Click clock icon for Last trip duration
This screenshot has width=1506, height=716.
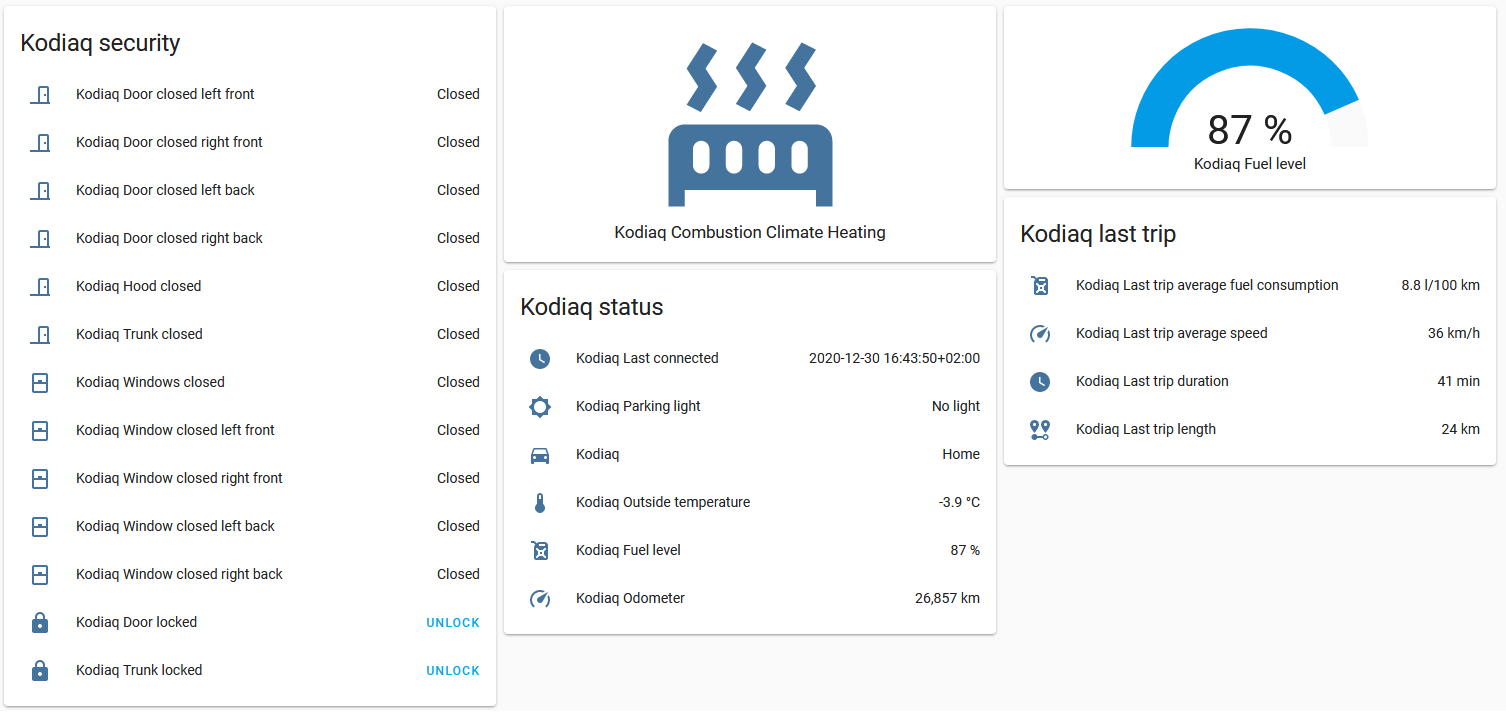click(x=1040, y=381)
